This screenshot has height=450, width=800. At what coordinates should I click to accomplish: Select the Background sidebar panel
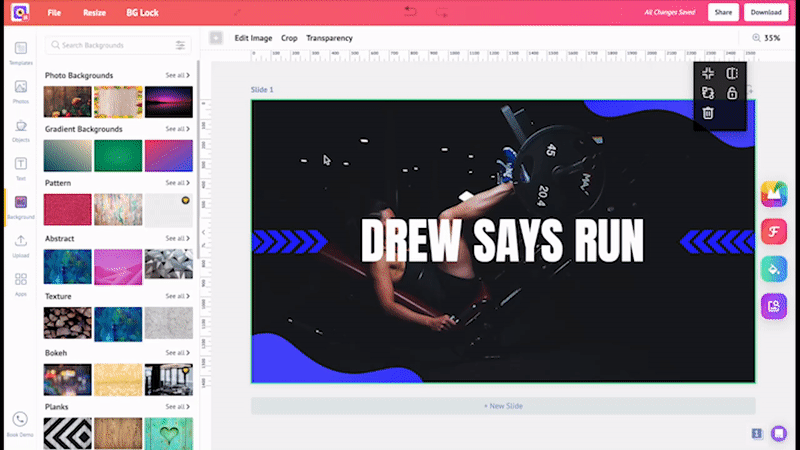[20, 207]
